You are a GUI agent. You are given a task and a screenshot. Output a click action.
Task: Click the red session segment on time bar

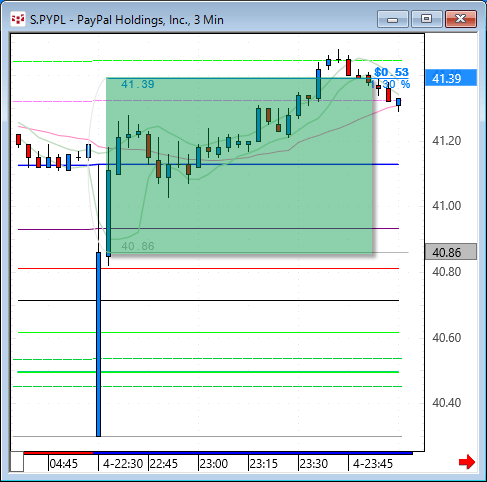[58, 453]
